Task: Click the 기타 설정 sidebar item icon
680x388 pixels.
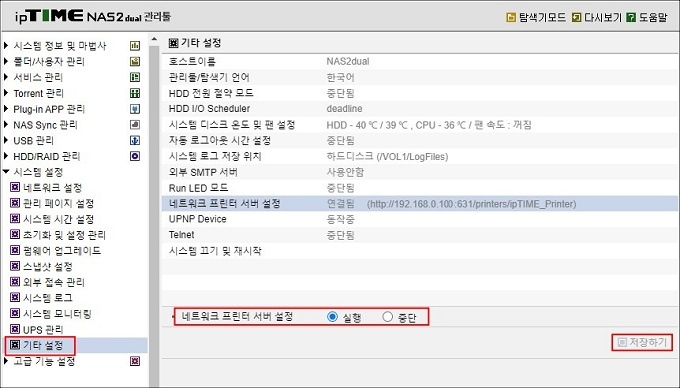Action: pyautogui.click(x=15, y=345)
